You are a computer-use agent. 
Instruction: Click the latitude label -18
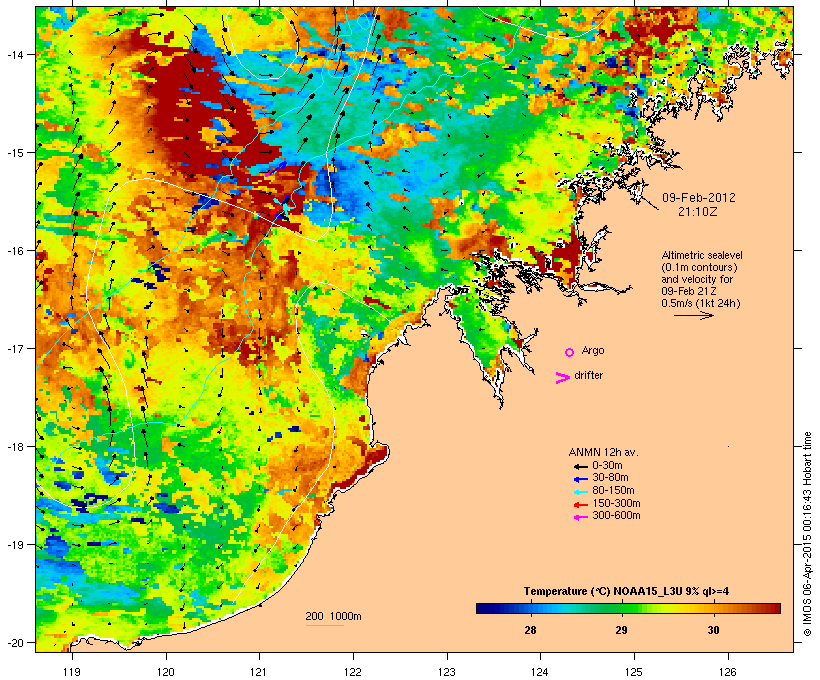coord(14,447)
